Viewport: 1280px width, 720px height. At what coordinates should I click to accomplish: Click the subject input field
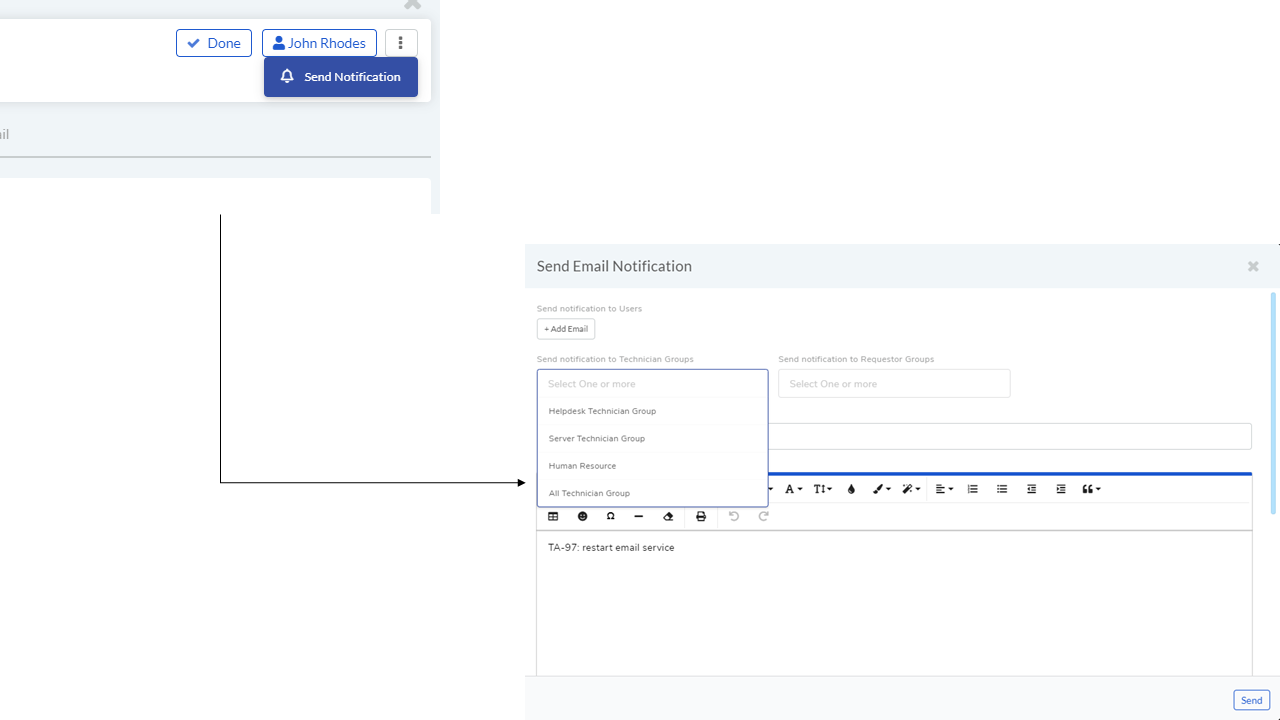(1010, 436)
